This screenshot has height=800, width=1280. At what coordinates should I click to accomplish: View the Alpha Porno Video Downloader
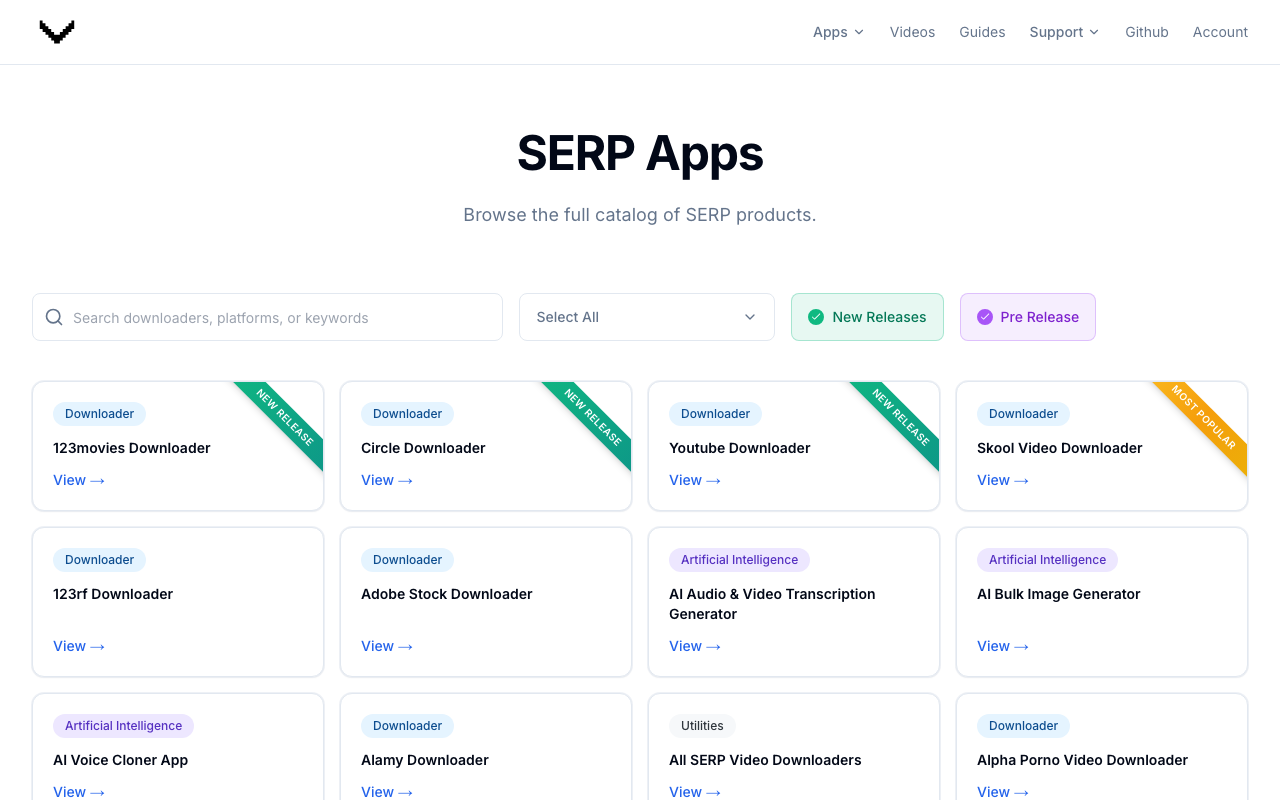tap(1003, 791)
